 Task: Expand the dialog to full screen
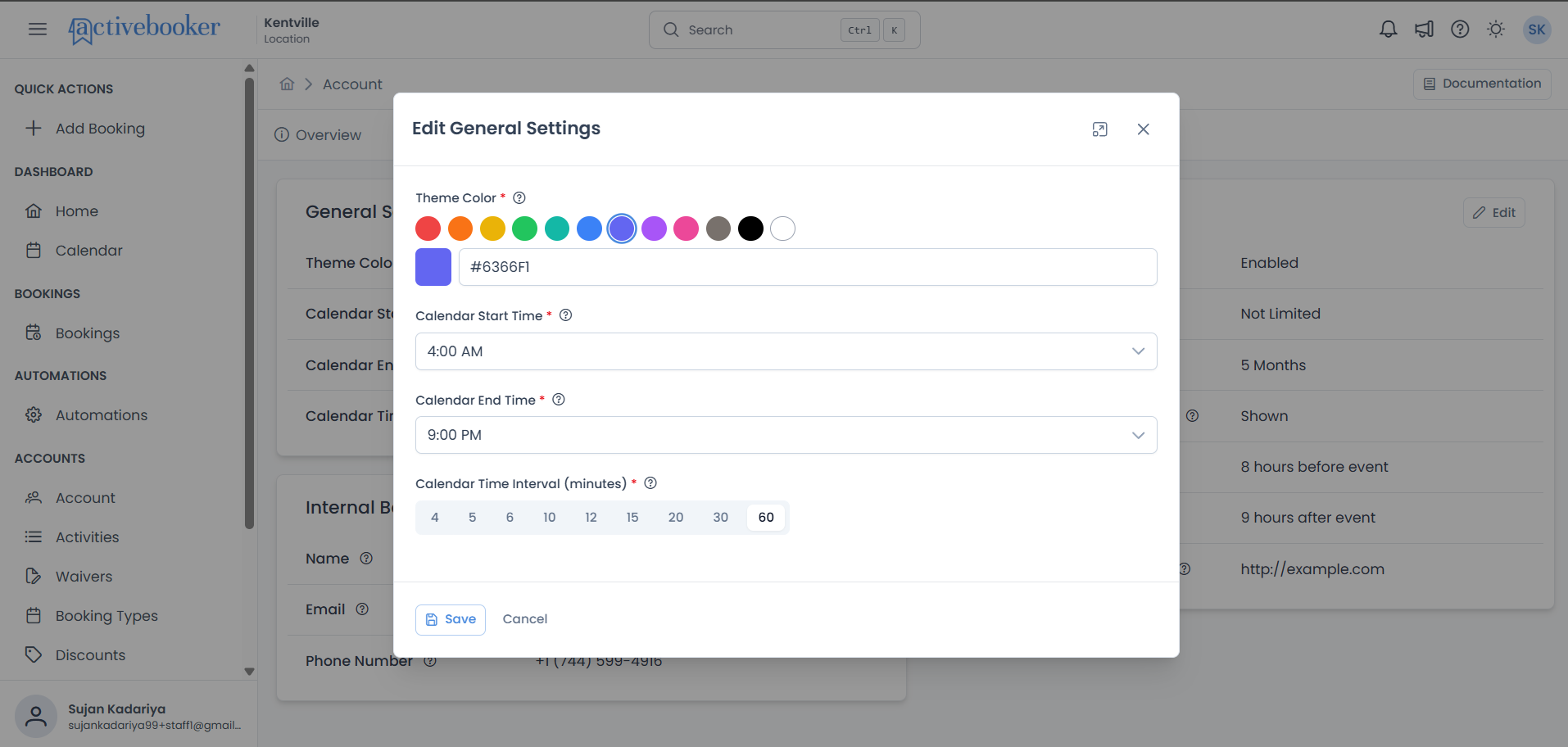click(1099, 129)
